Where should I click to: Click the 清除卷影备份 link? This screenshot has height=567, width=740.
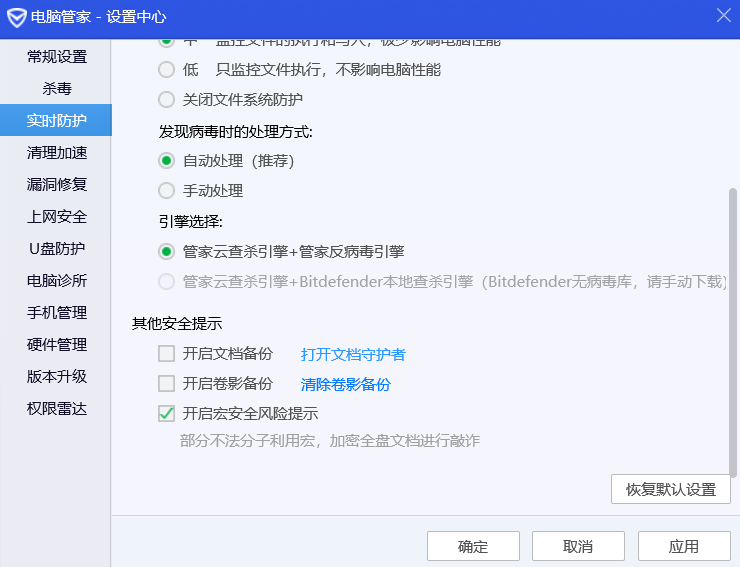pos(345,384)
